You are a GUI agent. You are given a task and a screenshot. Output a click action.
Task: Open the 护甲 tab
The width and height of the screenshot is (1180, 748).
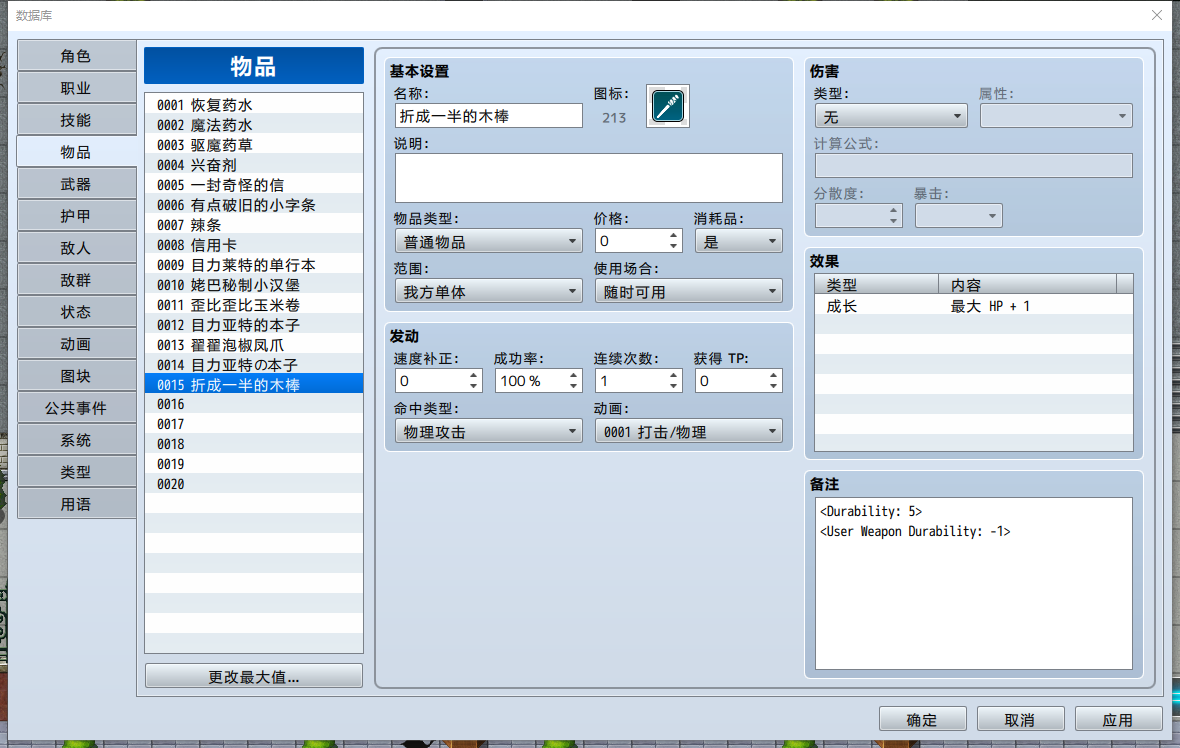(x=76, y=216)
